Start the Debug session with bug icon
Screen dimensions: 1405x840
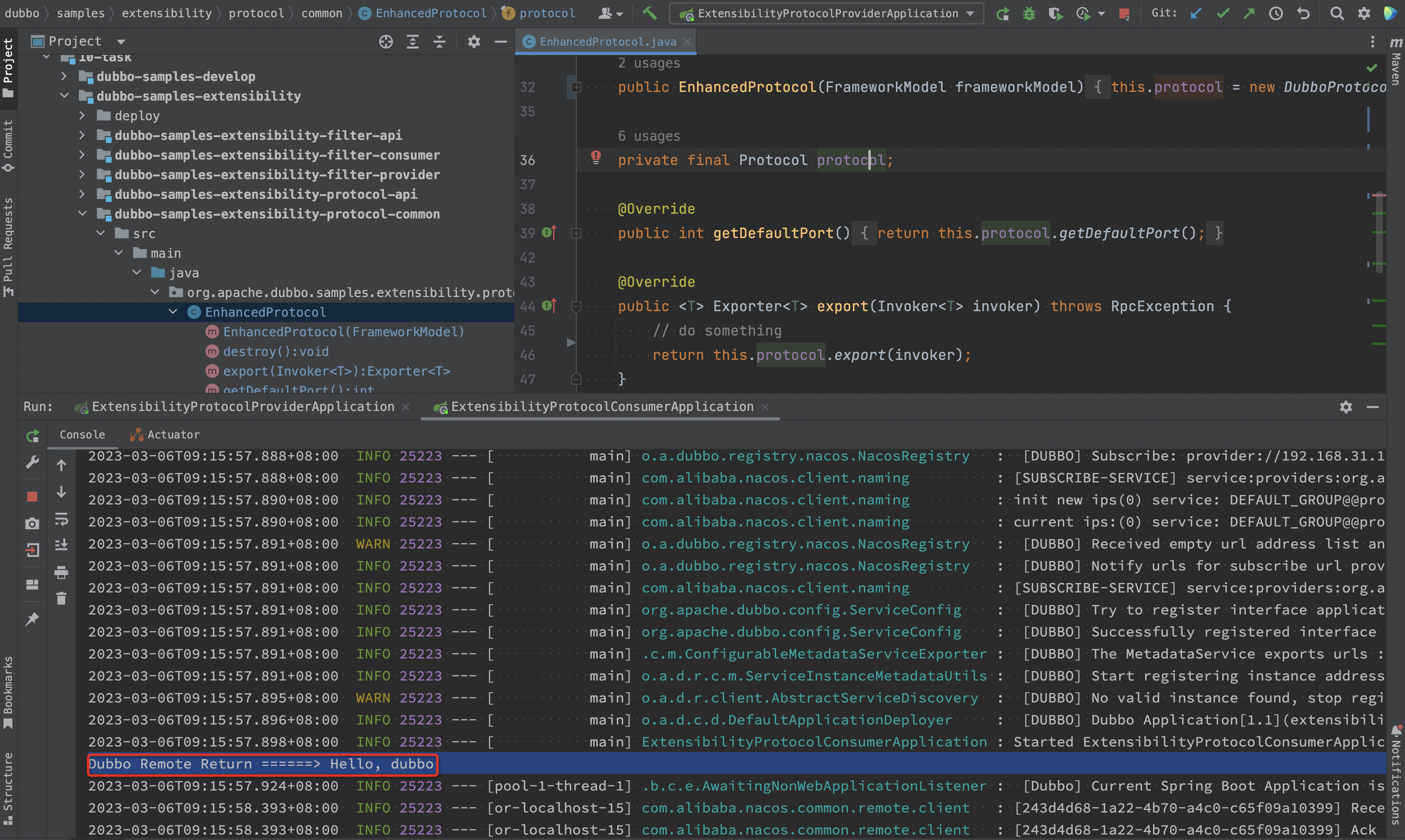click(1029, 13)
